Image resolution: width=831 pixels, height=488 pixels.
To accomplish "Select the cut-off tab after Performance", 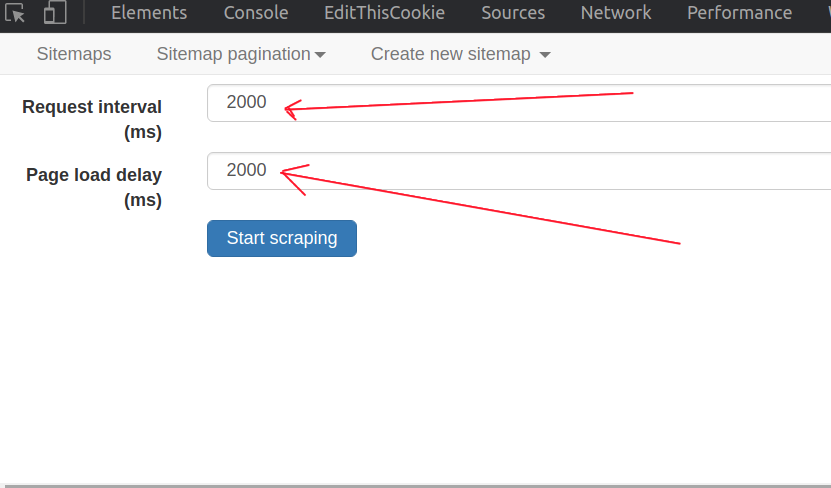I will [x=829, y=13].
